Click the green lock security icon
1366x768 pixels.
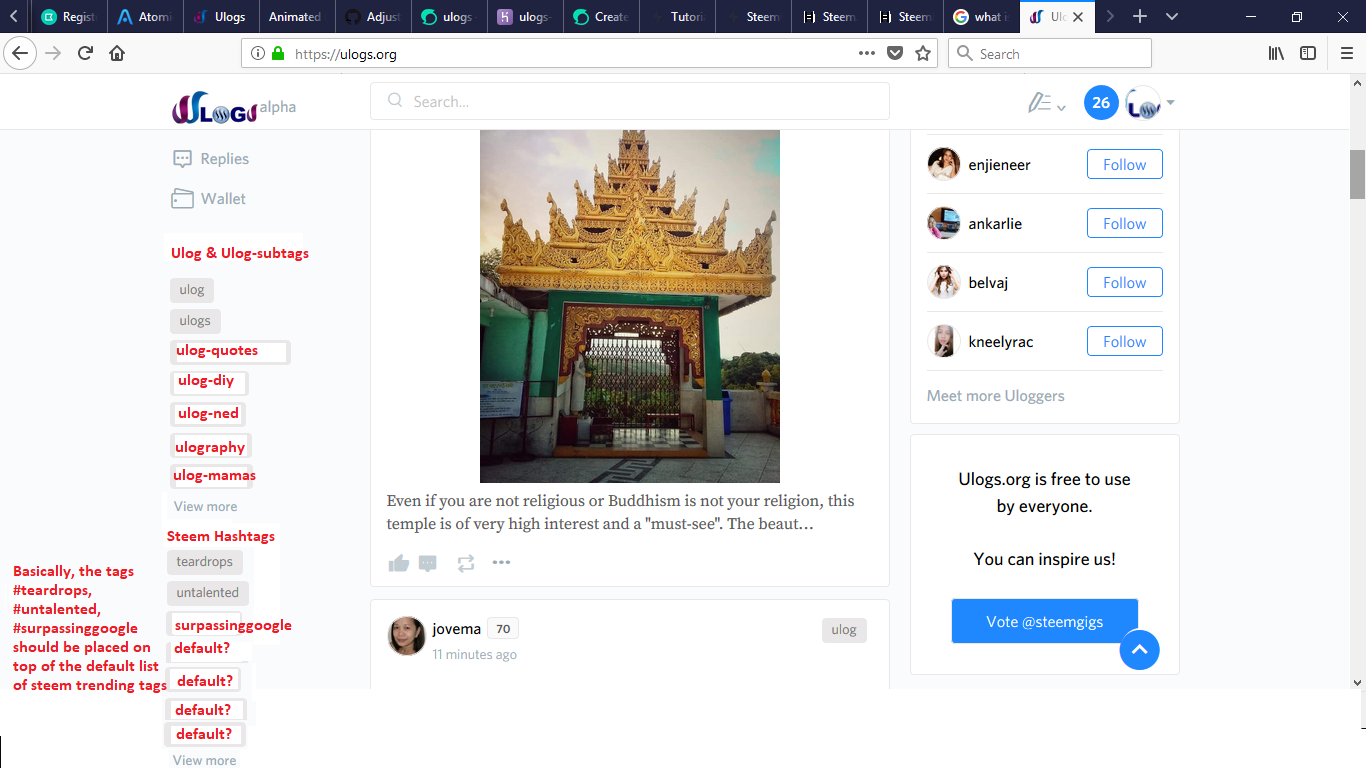tap(278, 54)
